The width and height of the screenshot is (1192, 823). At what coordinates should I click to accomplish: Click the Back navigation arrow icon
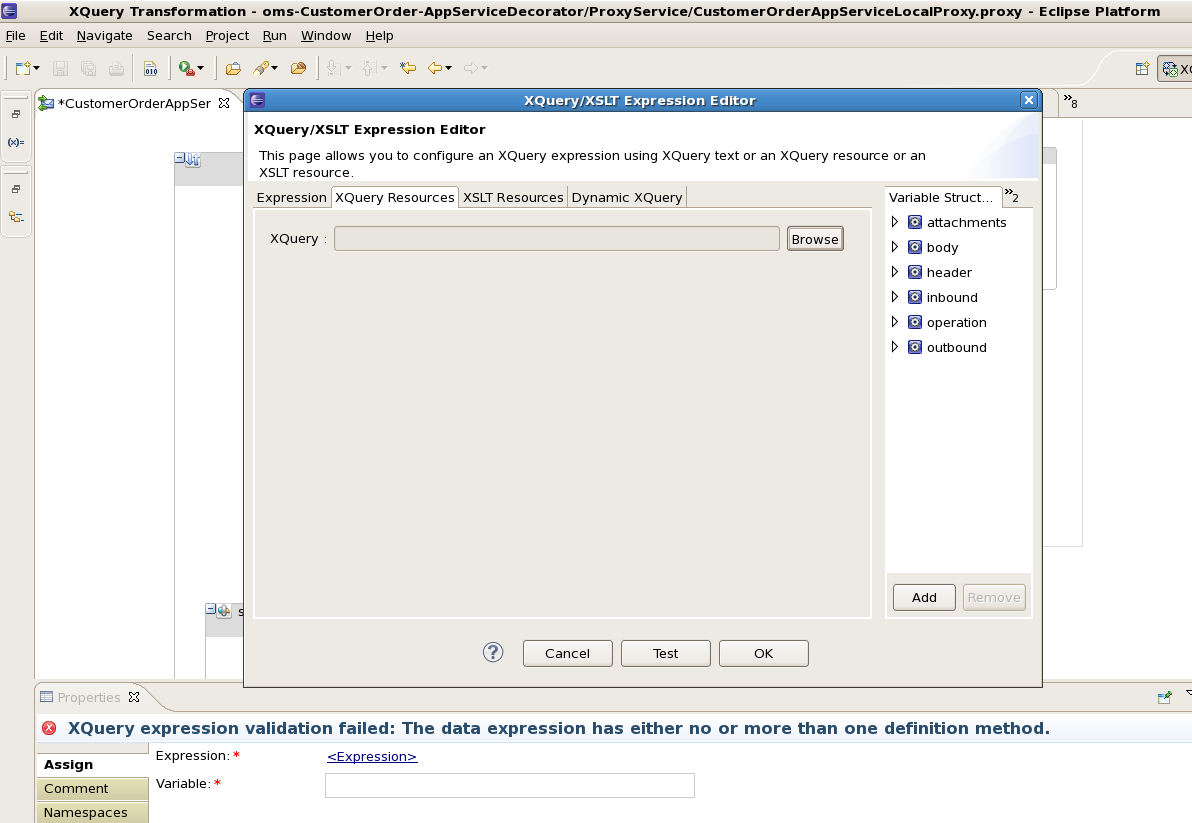[435, 68]
